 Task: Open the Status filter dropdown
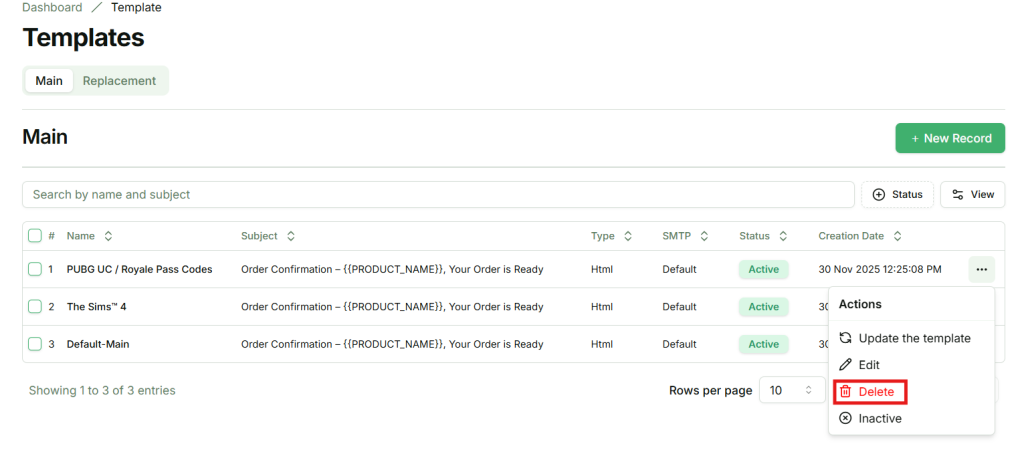[x=897, y=194]
